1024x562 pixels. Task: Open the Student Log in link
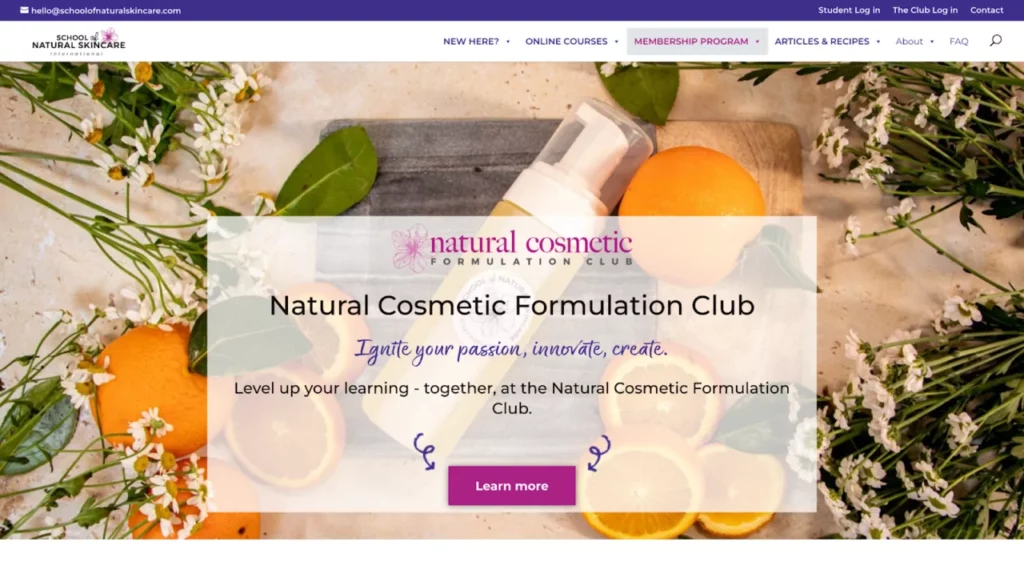click(x=848, y=10)
